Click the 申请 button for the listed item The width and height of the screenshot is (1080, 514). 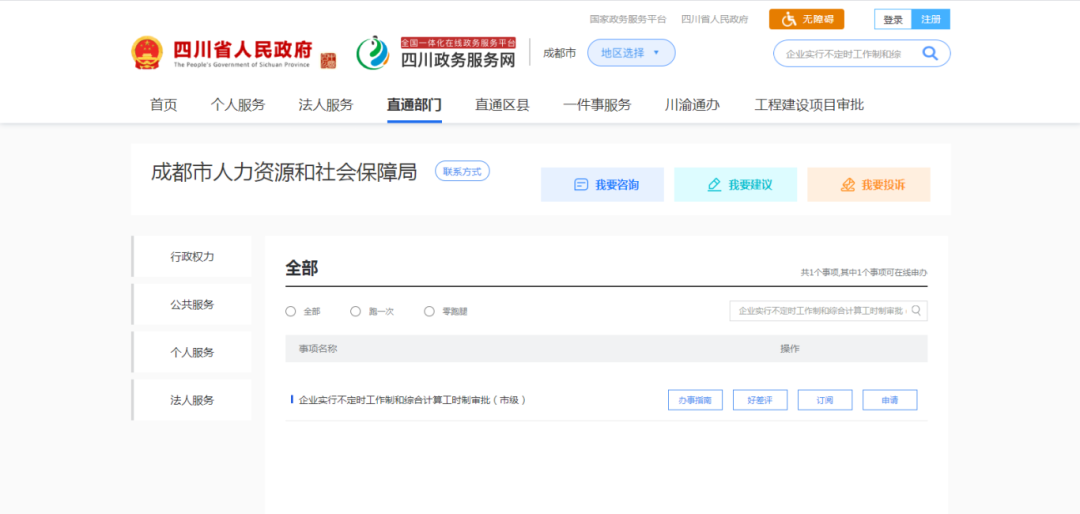tap(889, 400)
